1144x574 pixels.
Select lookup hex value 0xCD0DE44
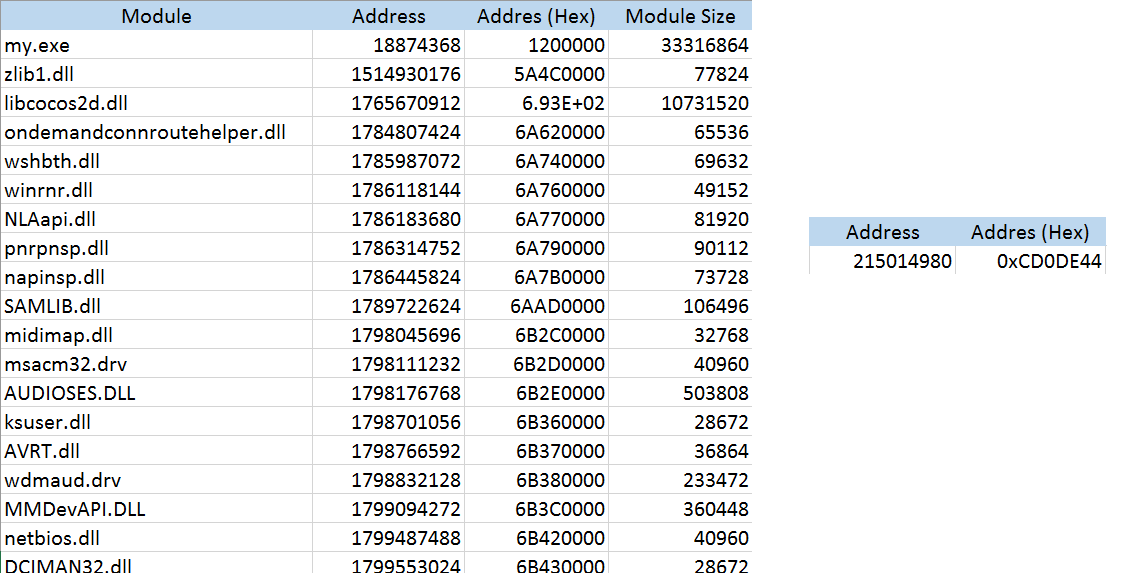coord(1030,260)
